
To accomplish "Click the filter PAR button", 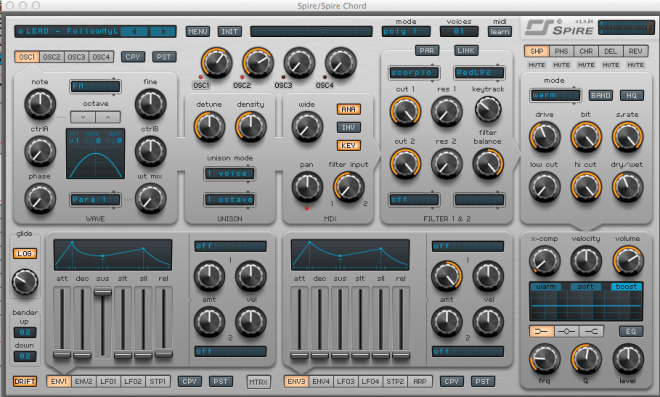I will [x=427, y=51].
